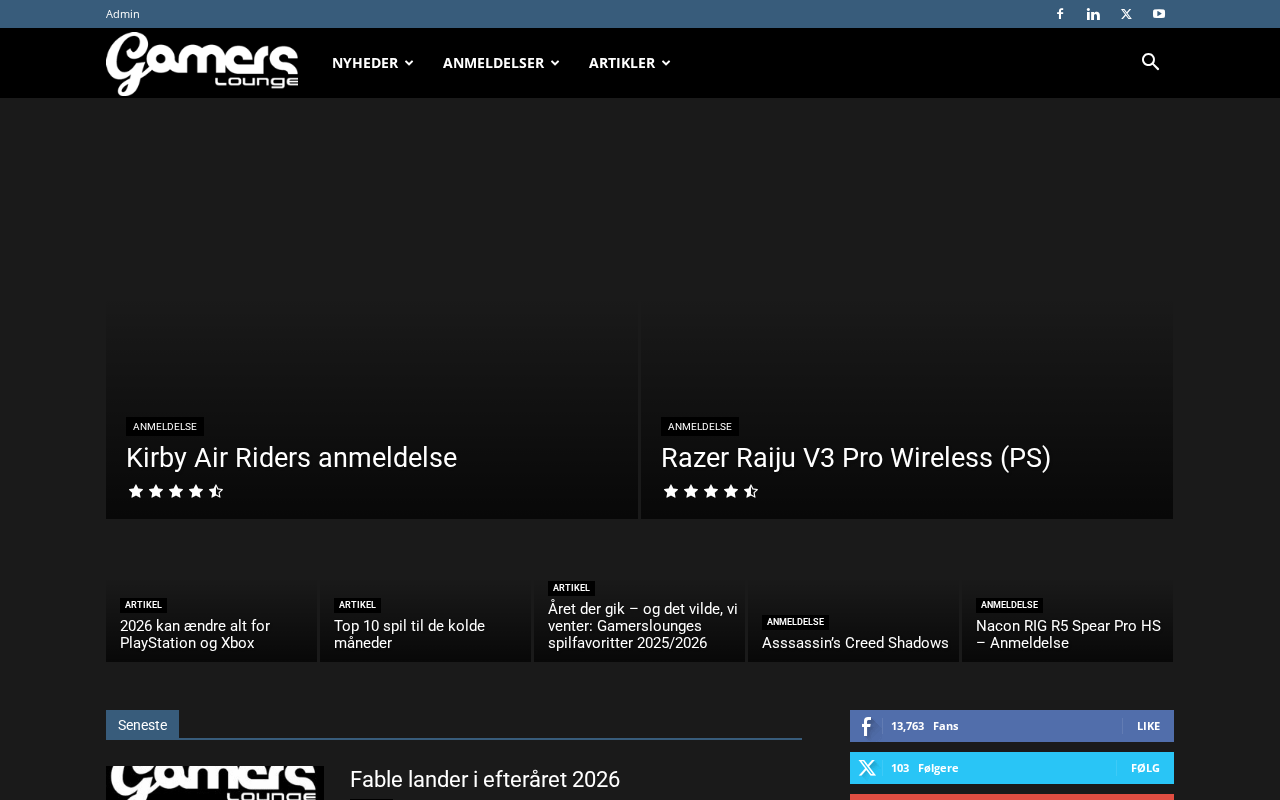This screenshot has width=1280, height=800.
Task: Open '2026 kan ændre alt for PlayStation og Xbox'
Action: coord(195,635)
